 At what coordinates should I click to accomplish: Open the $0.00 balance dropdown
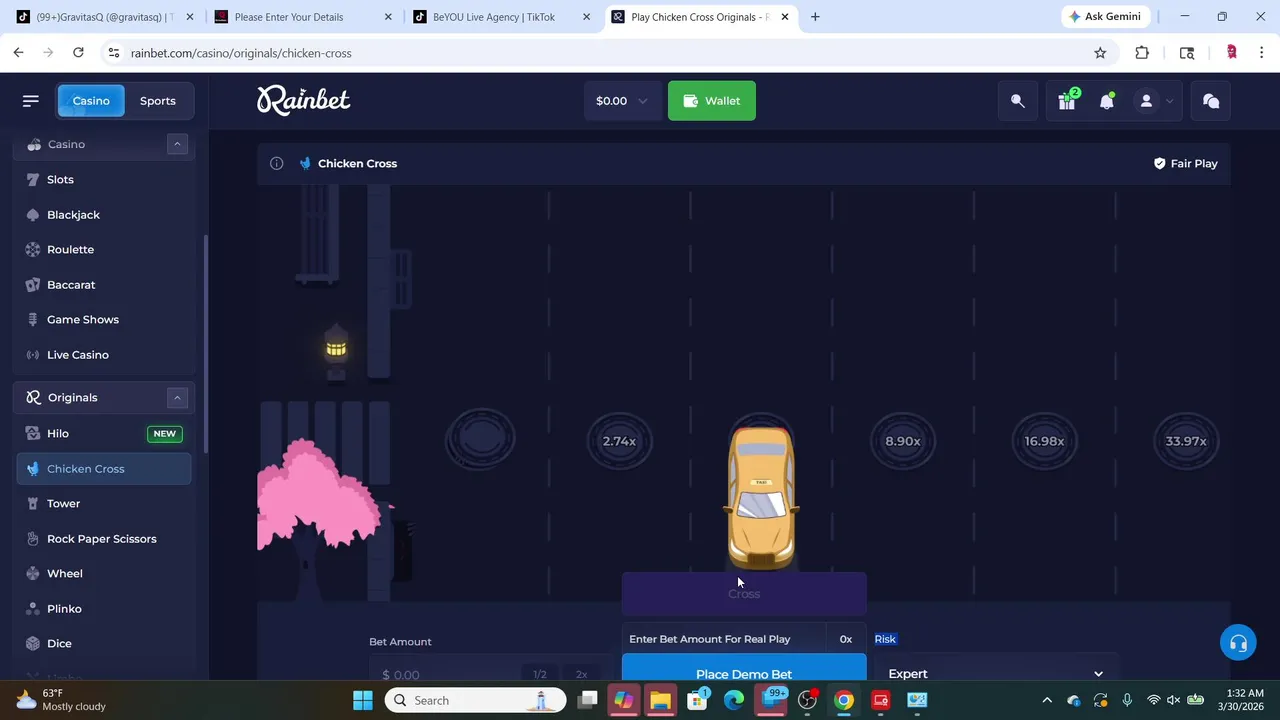click(x=621, y=101)
